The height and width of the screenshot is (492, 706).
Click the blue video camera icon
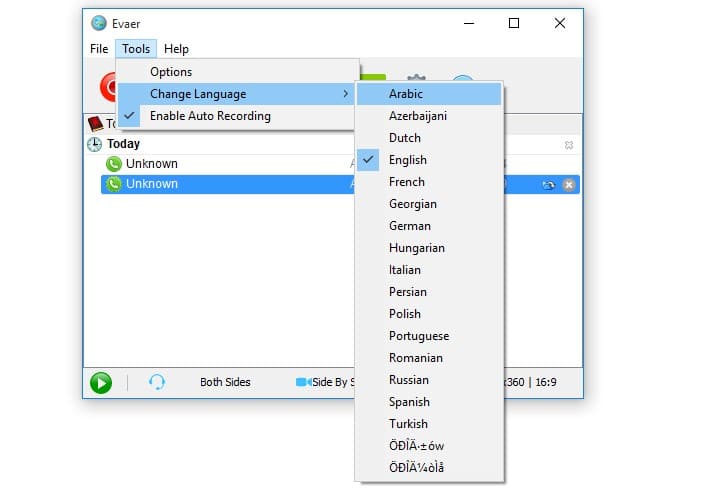pyautogui.click(x=303, y=382)
